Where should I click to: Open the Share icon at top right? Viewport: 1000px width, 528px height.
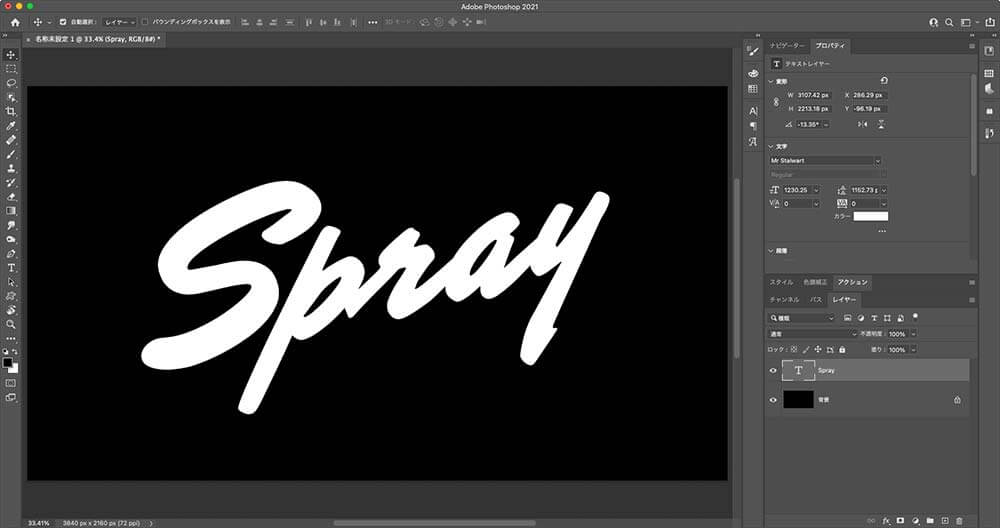[x=990, y=22]
